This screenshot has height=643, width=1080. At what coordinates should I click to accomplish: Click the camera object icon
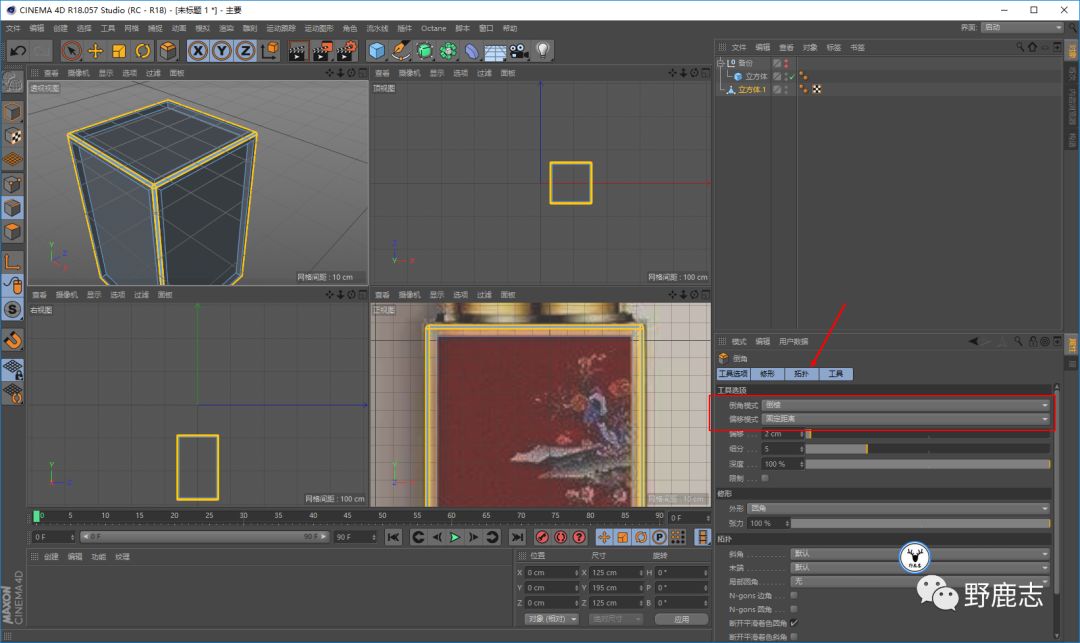coord(519,50)
